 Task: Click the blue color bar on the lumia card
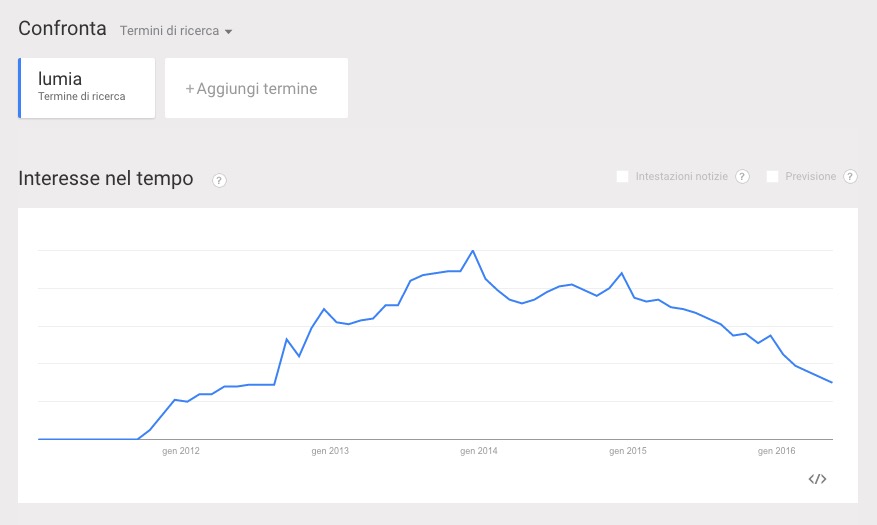point(20,88)
